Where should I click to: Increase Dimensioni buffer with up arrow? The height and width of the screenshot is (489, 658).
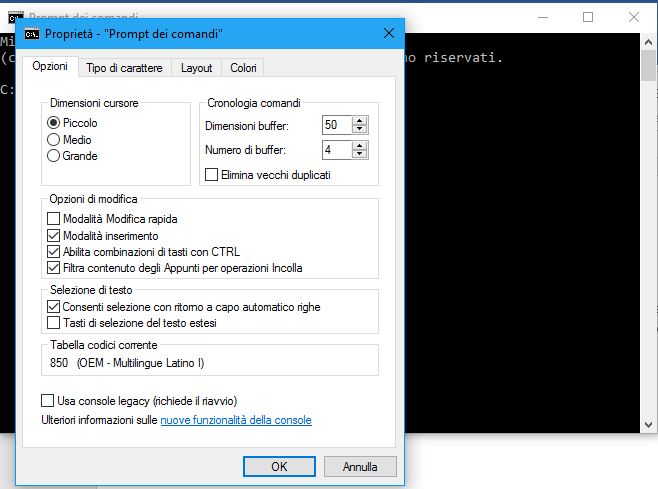point(360,121)
